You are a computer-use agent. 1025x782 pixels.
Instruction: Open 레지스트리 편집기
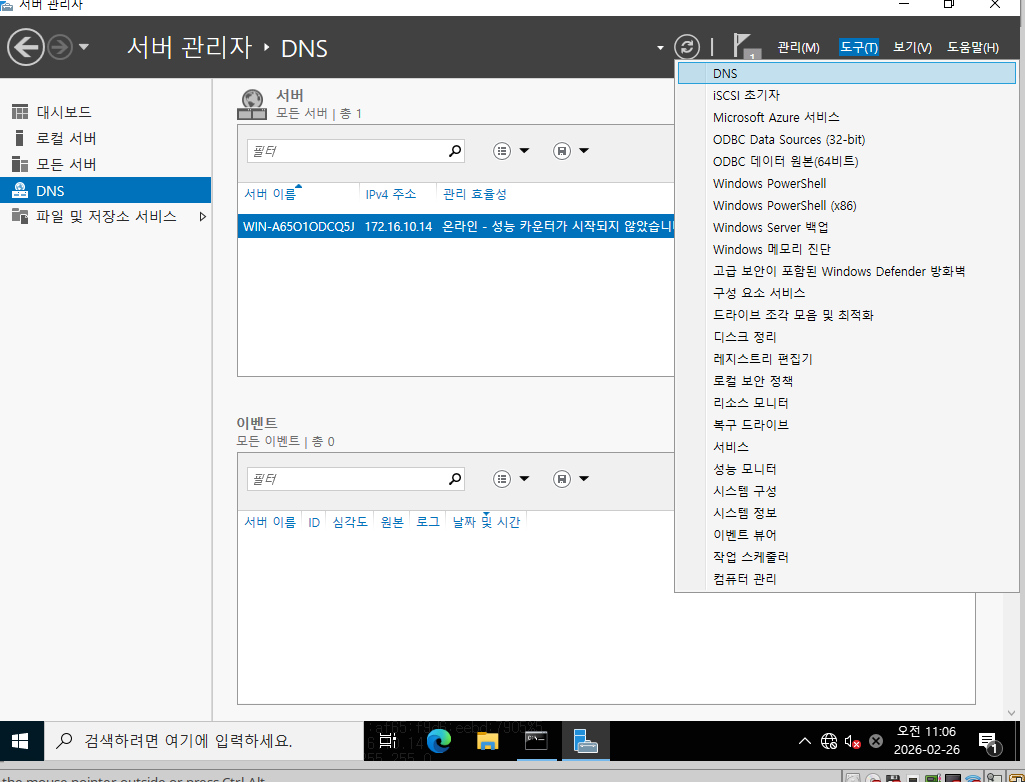(x=847, y=359)
